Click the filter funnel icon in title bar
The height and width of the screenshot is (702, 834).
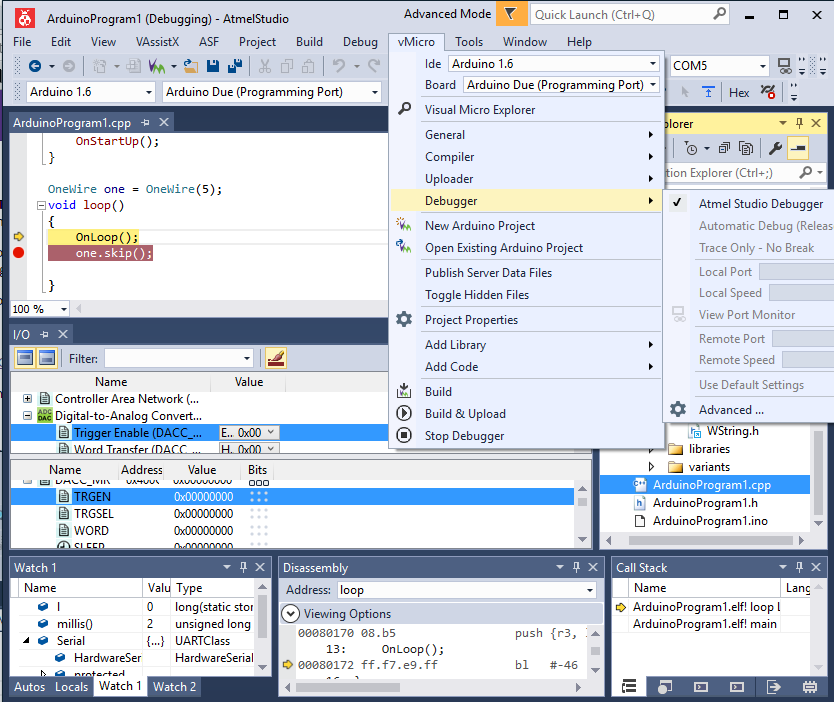pos(511,14)
